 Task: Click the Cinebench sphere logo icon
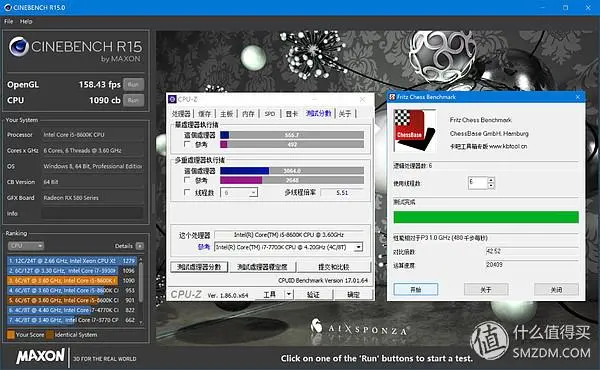19,47
